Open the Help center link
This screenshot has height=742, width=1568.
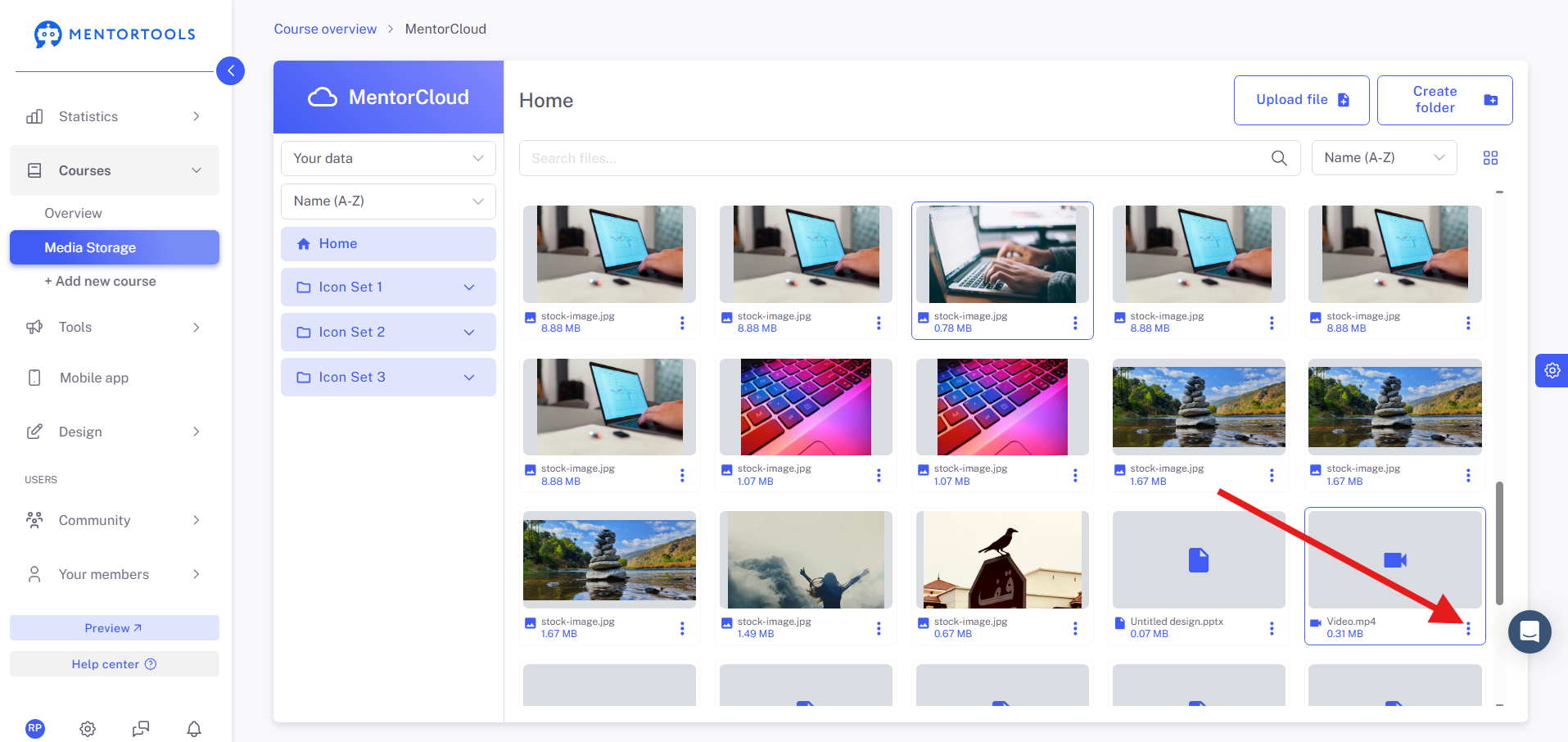pyautogui.click(x=115, y=663)
